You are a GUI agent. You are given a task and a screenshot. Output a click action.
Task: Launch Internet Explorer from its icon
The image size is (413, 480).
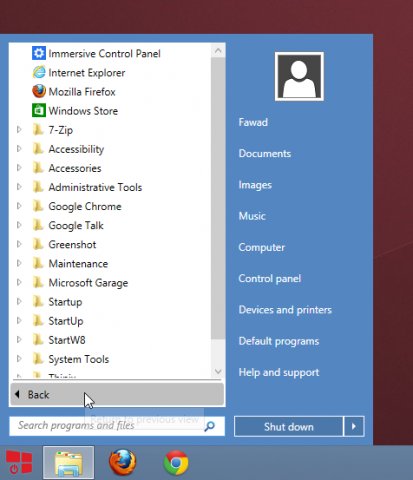39,72
